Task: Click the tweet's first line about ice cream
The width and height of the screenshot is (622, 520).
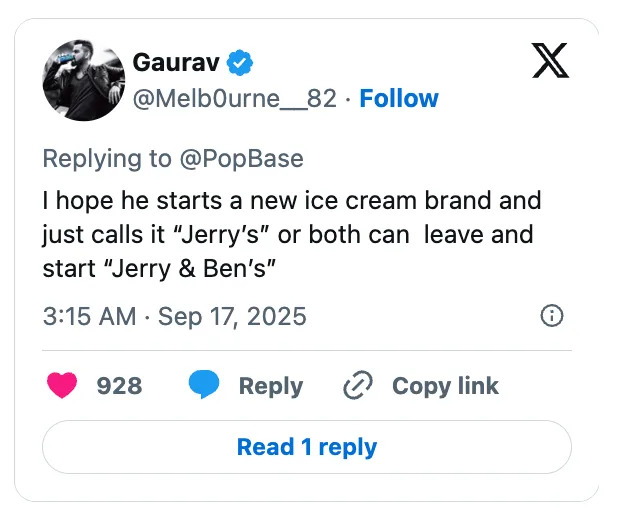Action: tap(291, 200)
